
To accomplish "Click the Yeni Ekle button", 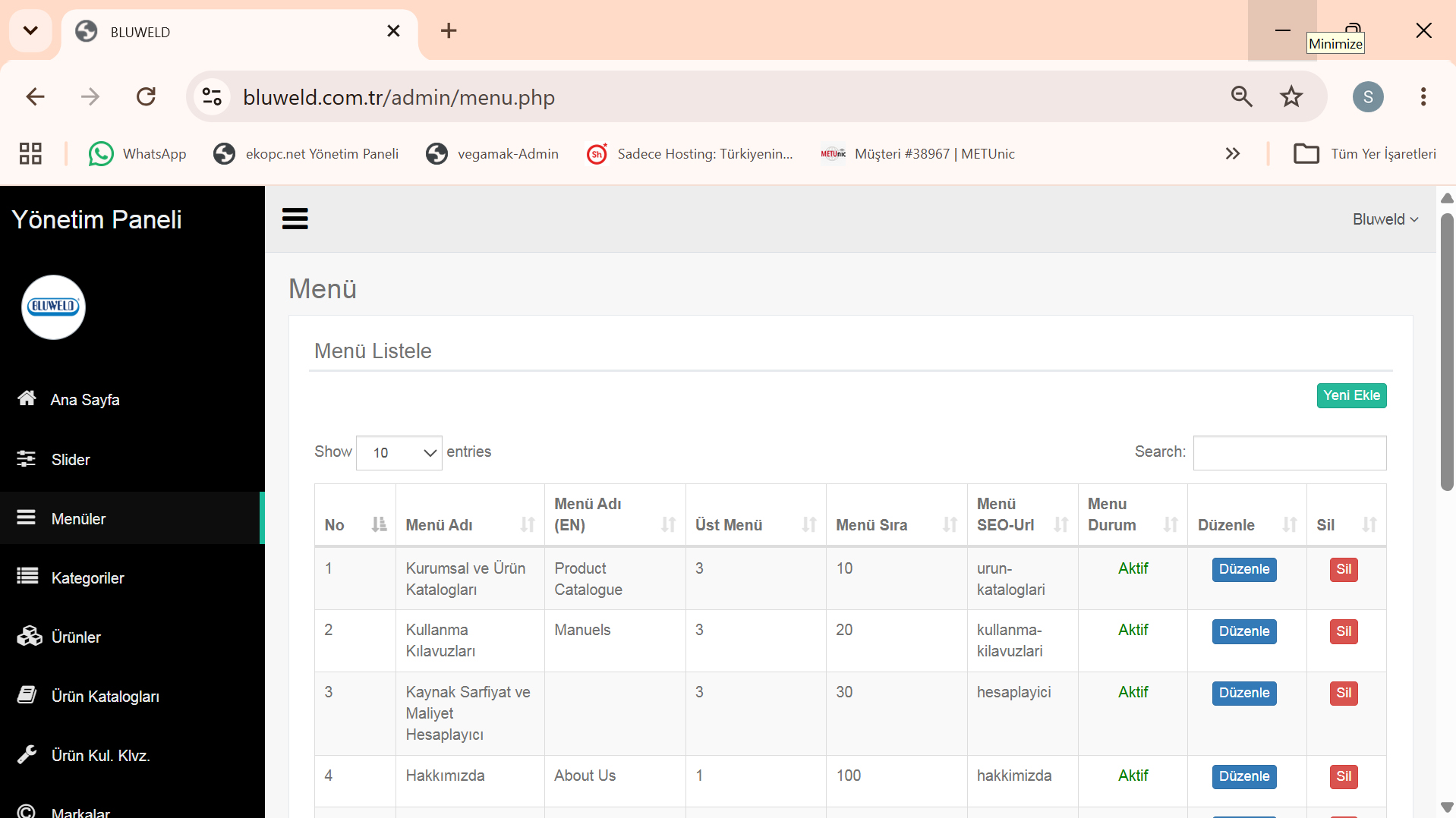I will [1351, 395].
